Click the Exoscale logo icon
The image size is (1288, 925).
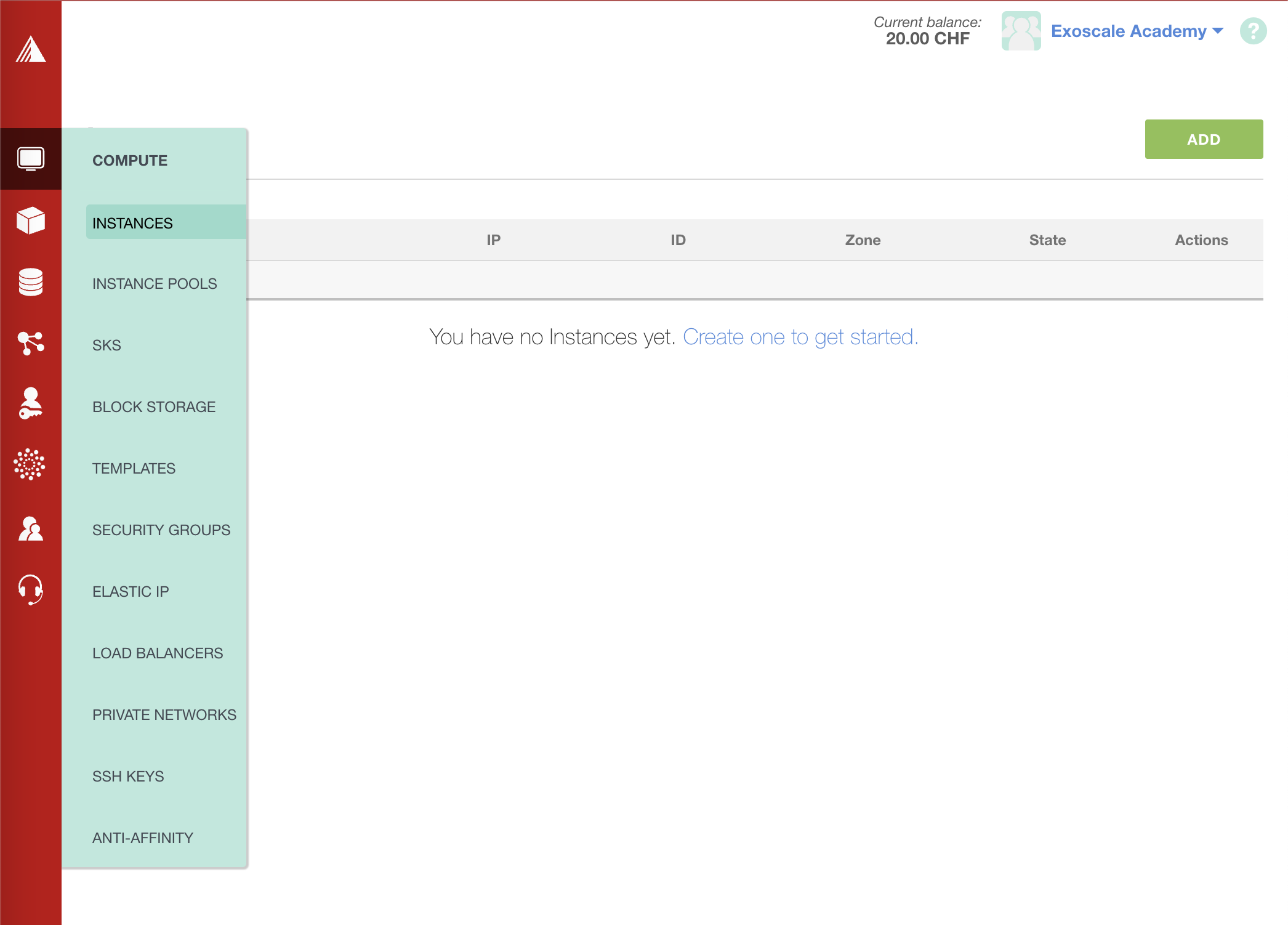tap(31, 49)
